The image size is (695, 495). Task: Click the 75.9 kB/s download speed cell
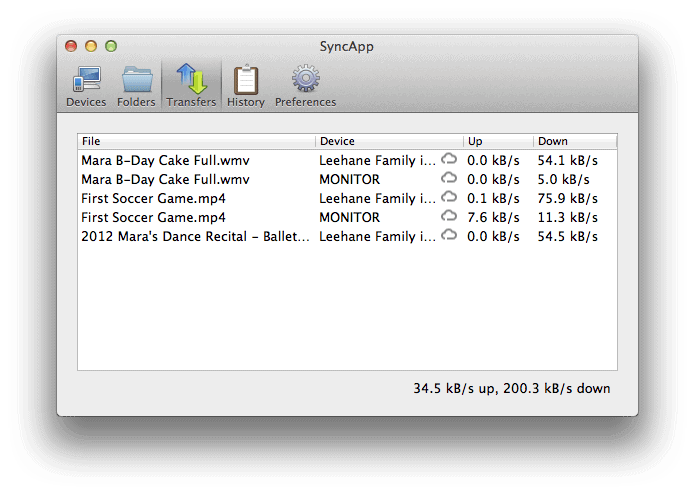click(567, 198)
